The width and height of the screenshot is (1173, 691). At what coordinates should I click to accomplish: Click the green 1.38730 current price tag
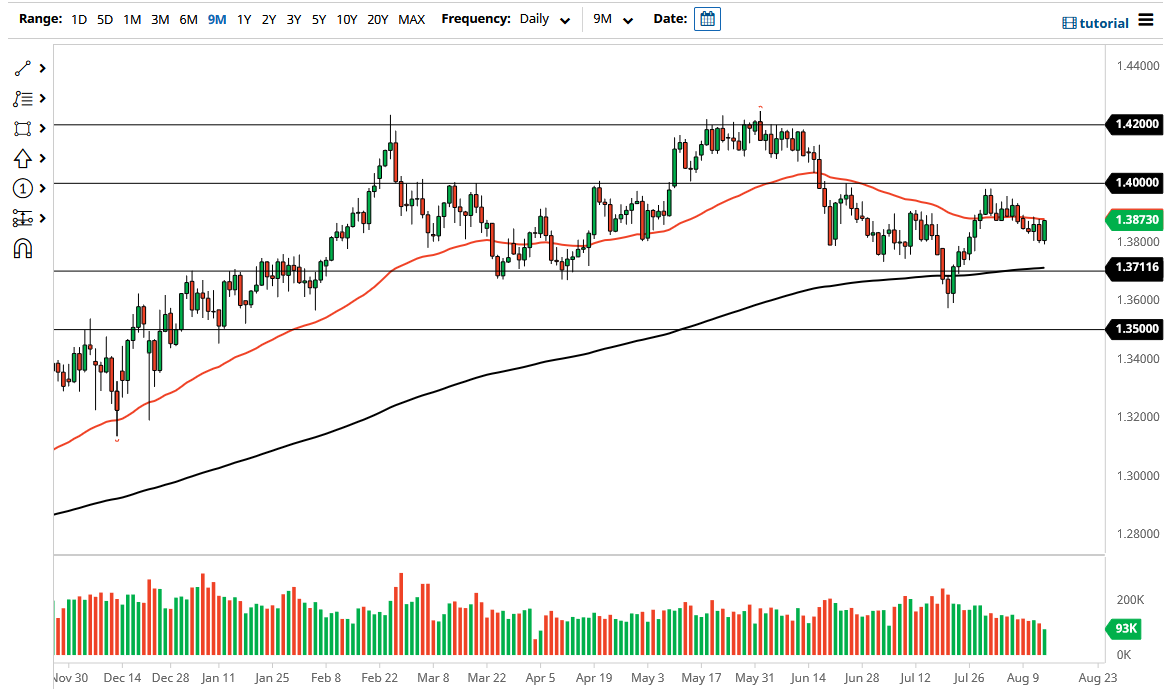1134,220
